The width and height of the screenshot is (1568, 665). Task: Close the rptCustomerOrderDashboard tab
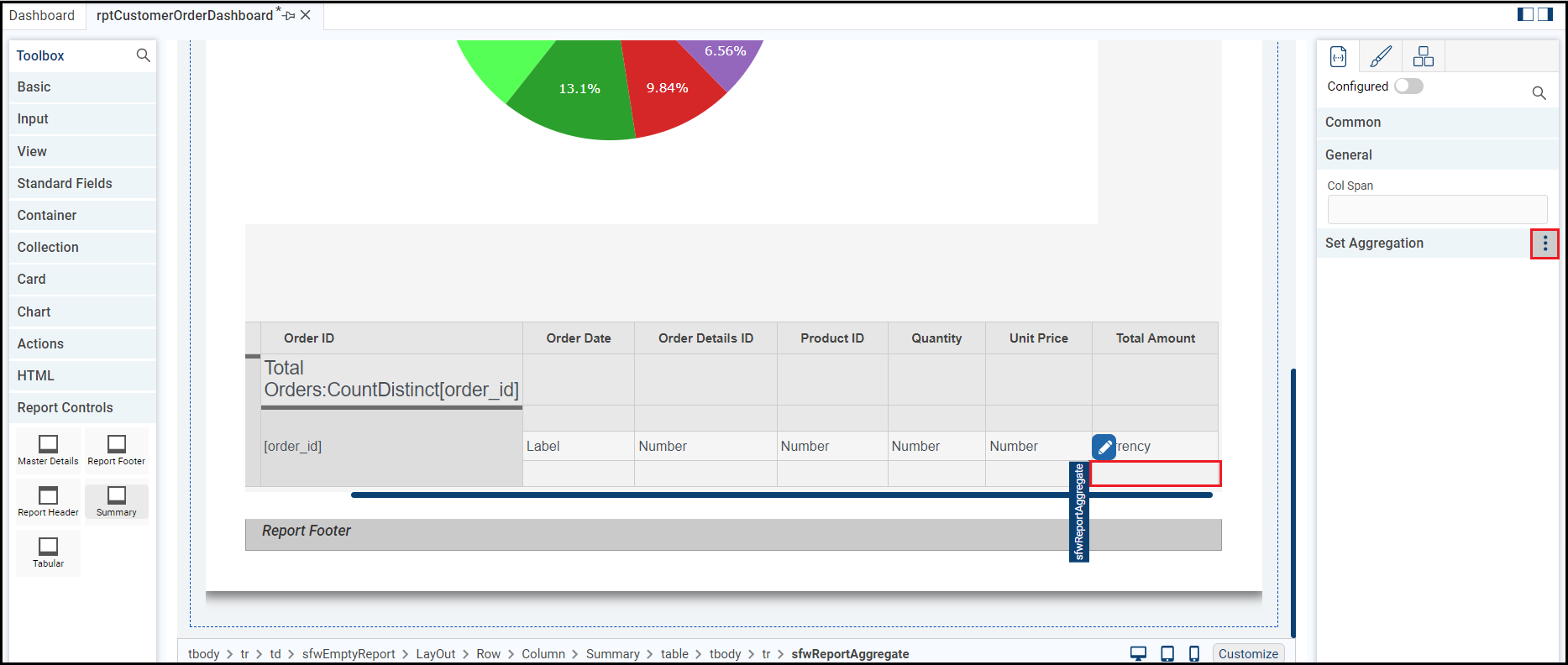(x=306, y=15)
